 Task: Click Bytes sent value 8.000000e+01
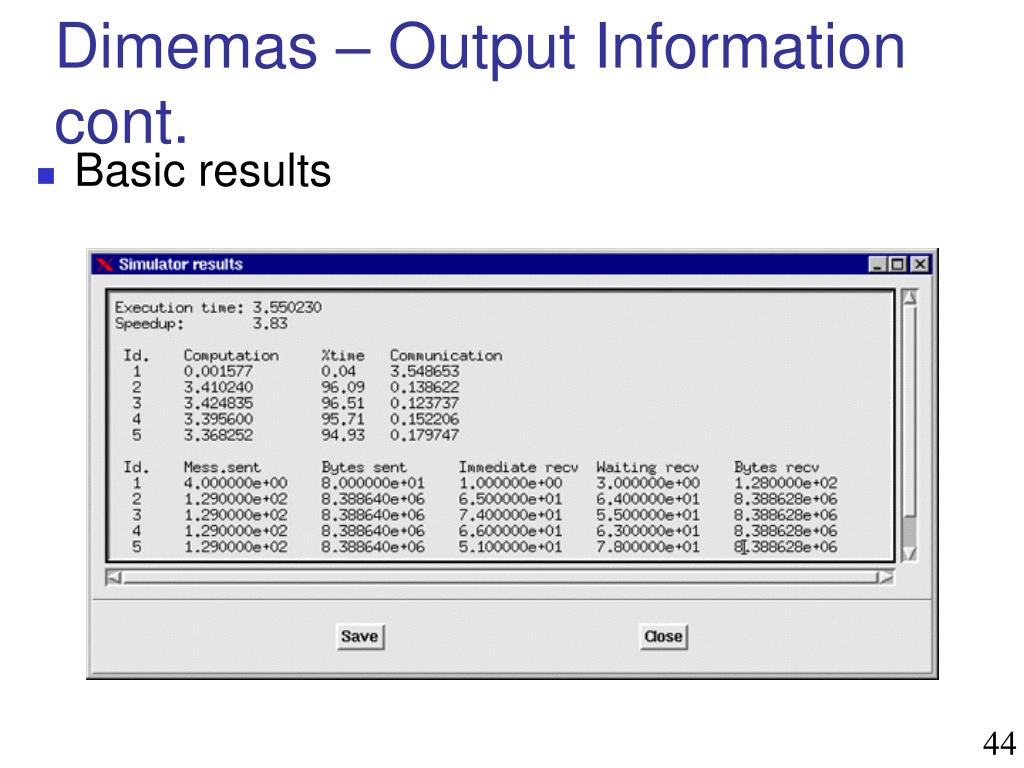click(x=373, y=483)
